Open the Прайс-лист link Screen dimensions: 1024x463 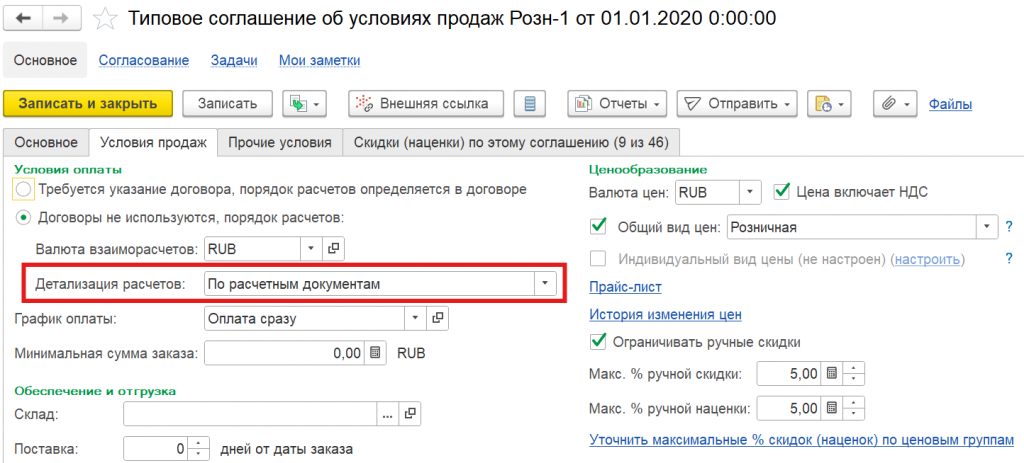[x=625, y=287]
